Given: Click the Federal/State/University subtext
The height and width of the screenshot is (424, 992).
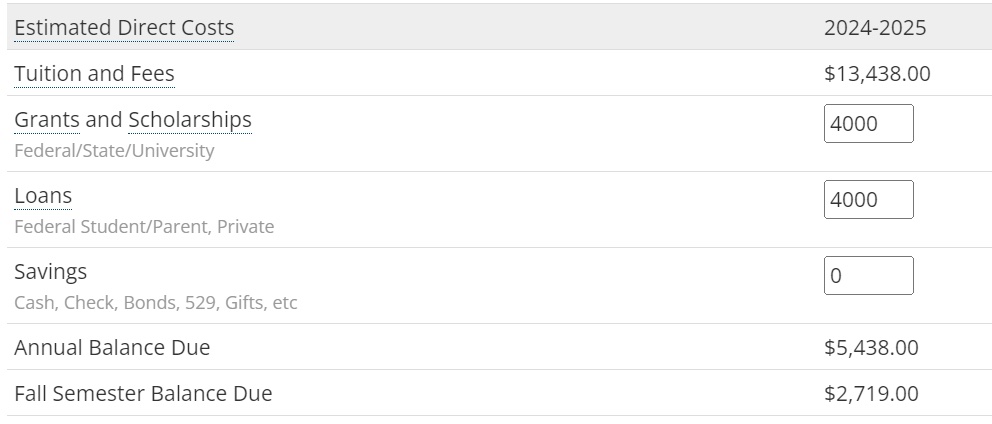Looking at the screenshot, I should [x=114, y=151].
